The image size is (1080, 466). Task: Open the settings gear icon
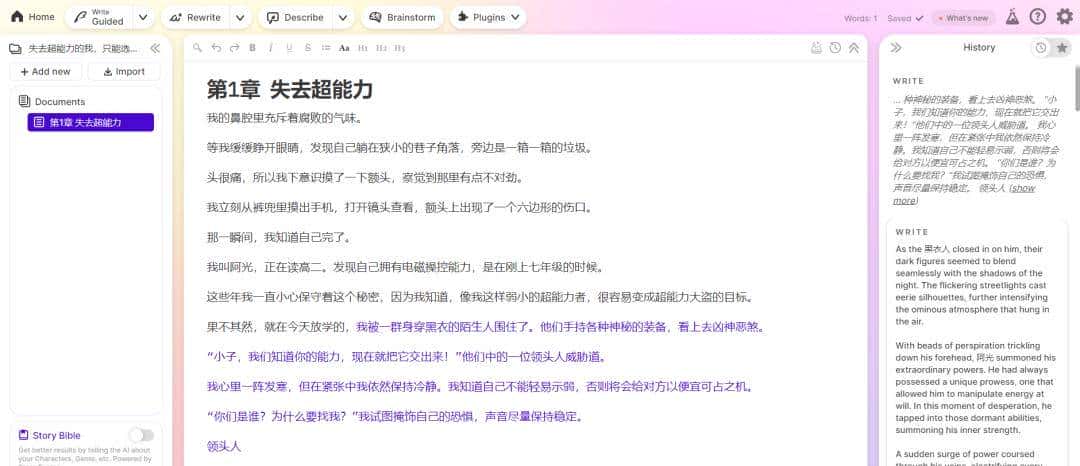click(1064, 17)
